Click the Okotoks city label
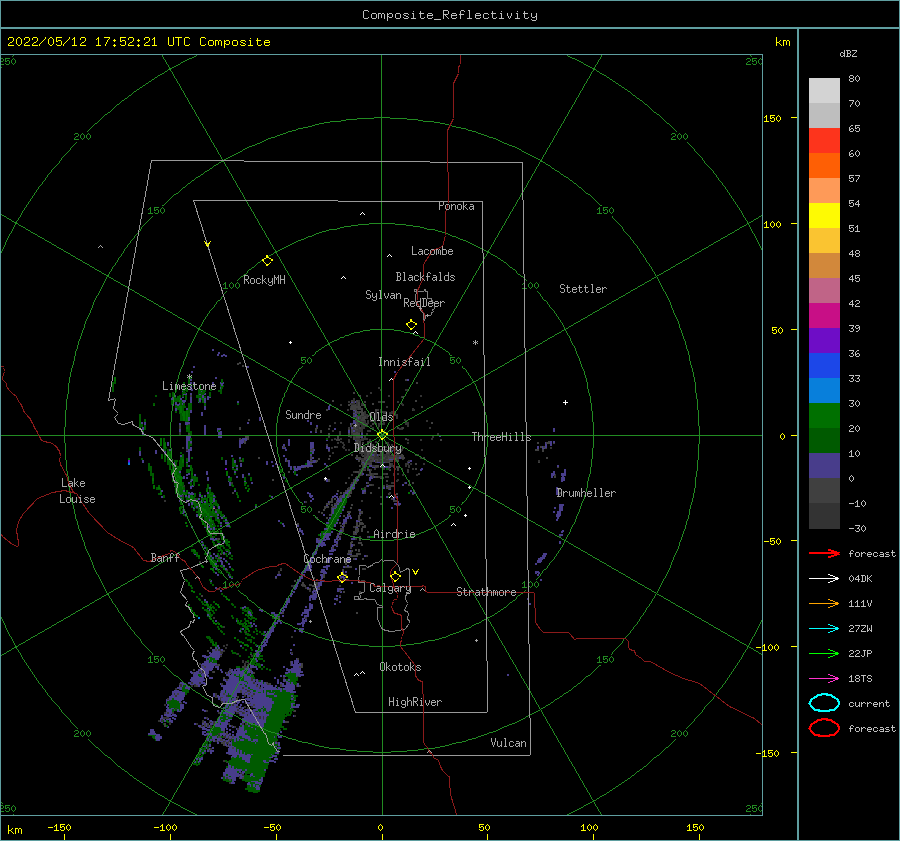Viewport: 900px width, 841px height. click(x=400, y=667)
